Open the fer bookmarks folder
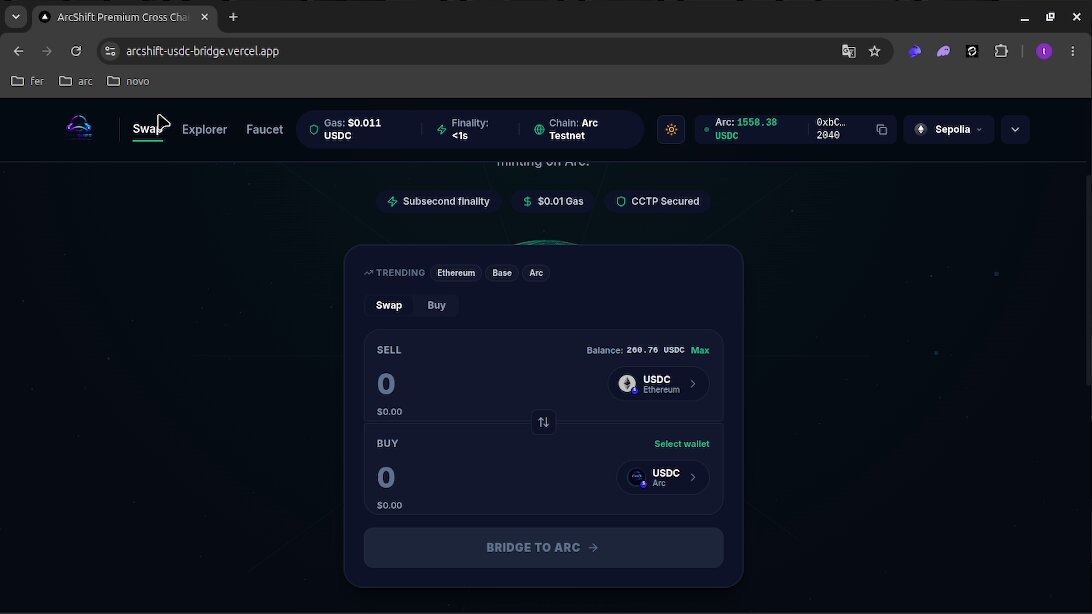Image resolution: width=1092 pixels, height=614 pixels. point(28,81)
